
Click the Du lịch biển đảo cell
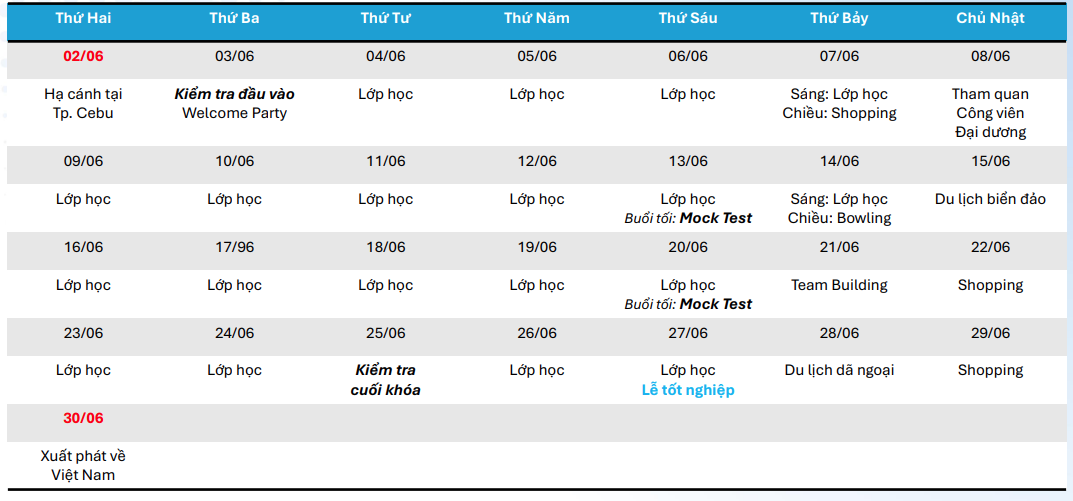990,199
